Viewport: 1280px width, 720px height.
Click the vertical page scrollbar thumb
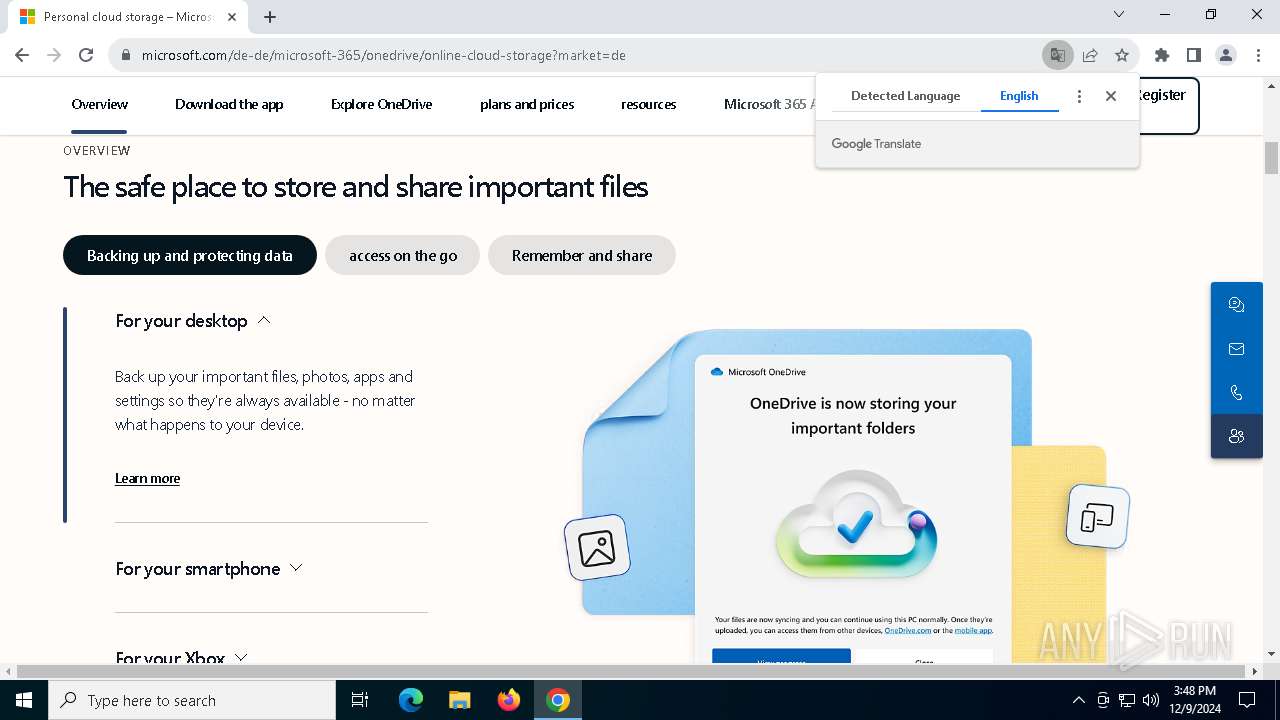click(1271, 158)
